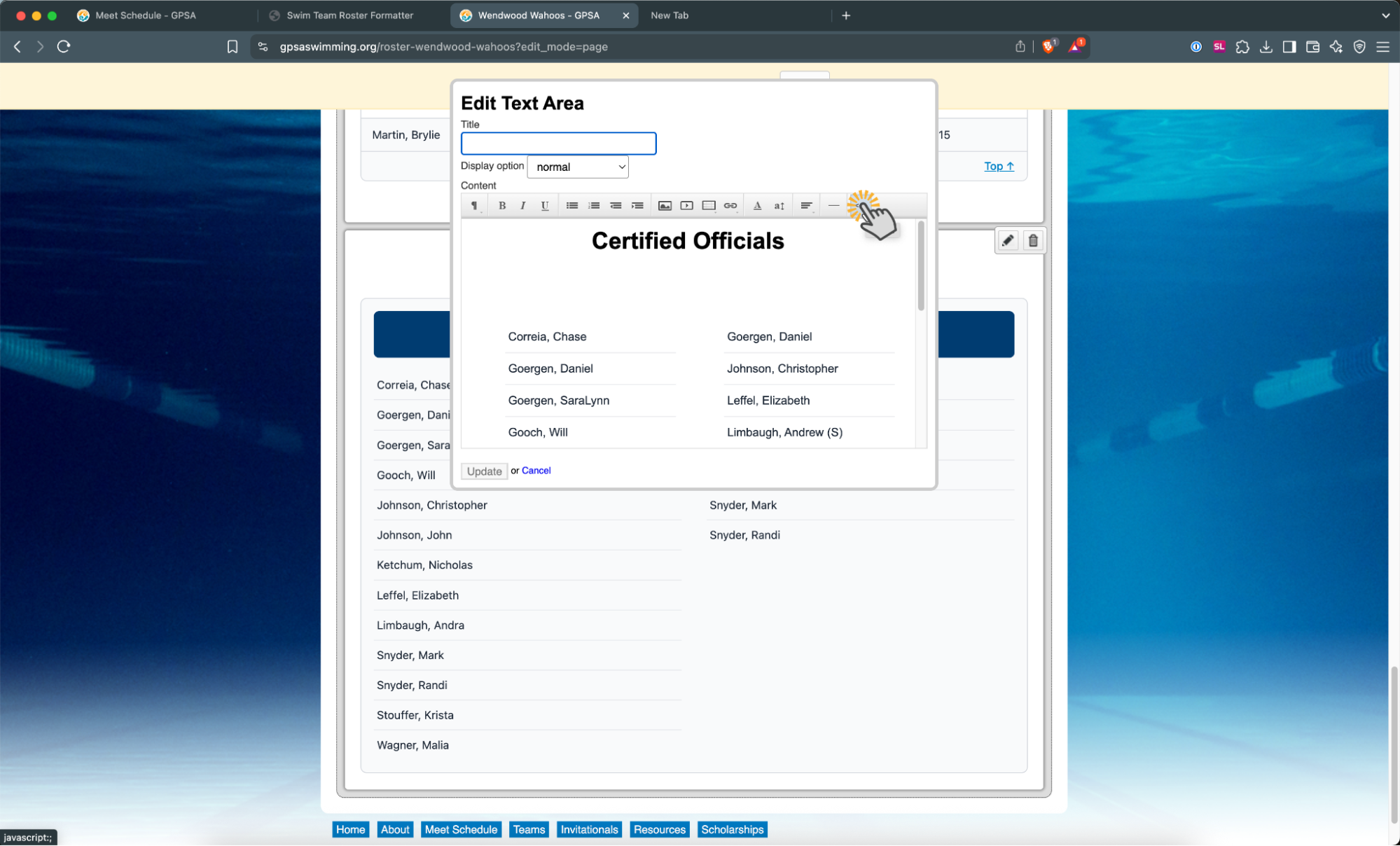Switch to Meet Schedule - GPSA tab
Image resolution: width=1400 pixels, height=846 pixels.
(145, 15)
